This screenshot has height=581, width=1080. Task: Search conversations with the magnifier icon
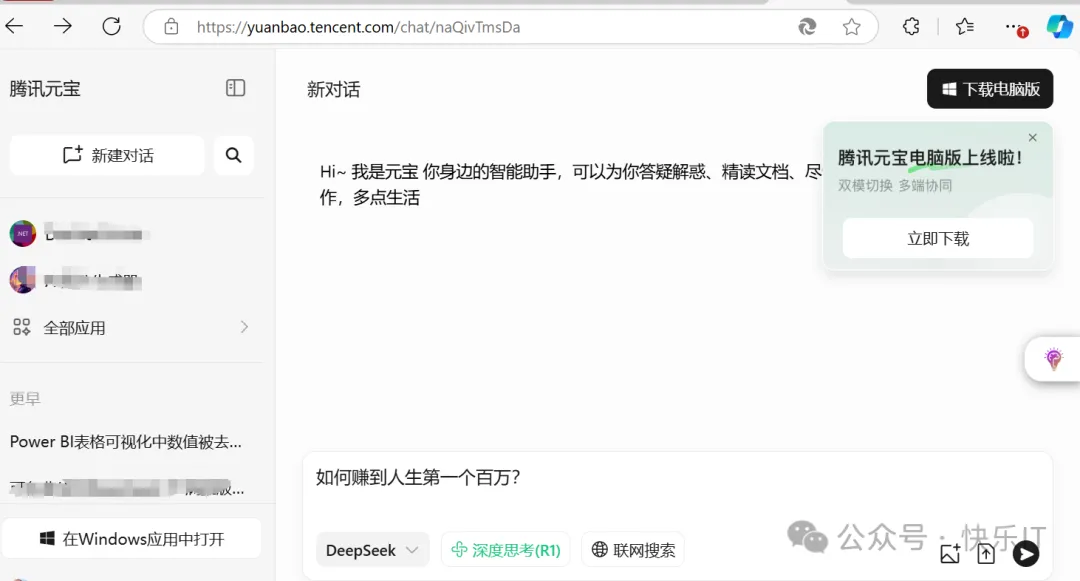[233, 155]
